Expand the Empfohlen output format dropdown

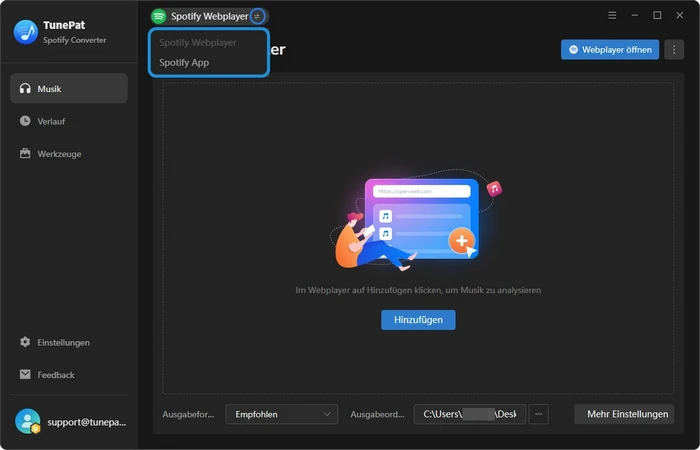point(282,414)
